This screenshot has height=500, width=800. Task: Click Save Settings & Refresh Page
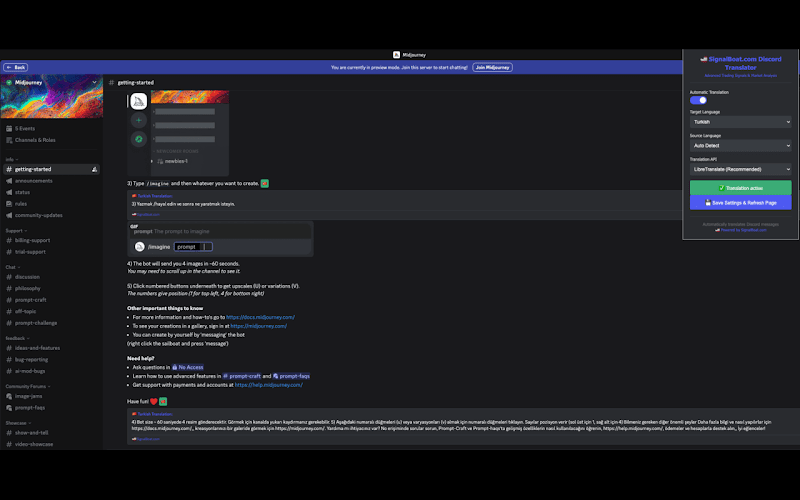740,202
